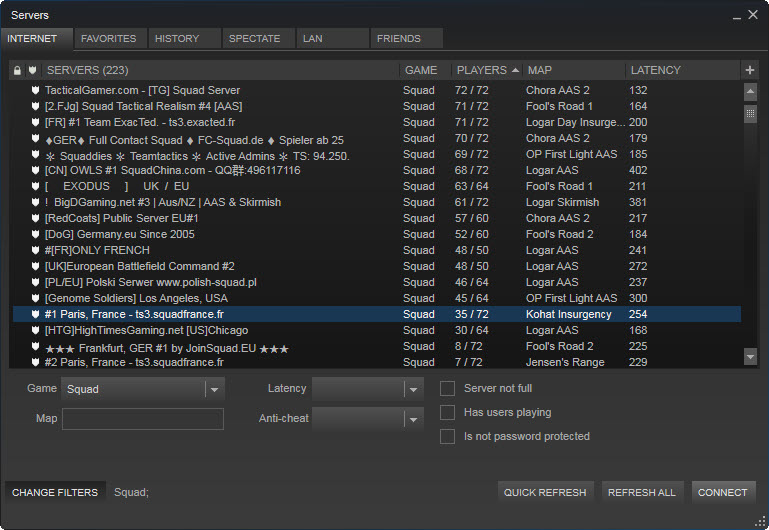Click the shield icon of [CN] OWLS #1 row

(35, 170)
